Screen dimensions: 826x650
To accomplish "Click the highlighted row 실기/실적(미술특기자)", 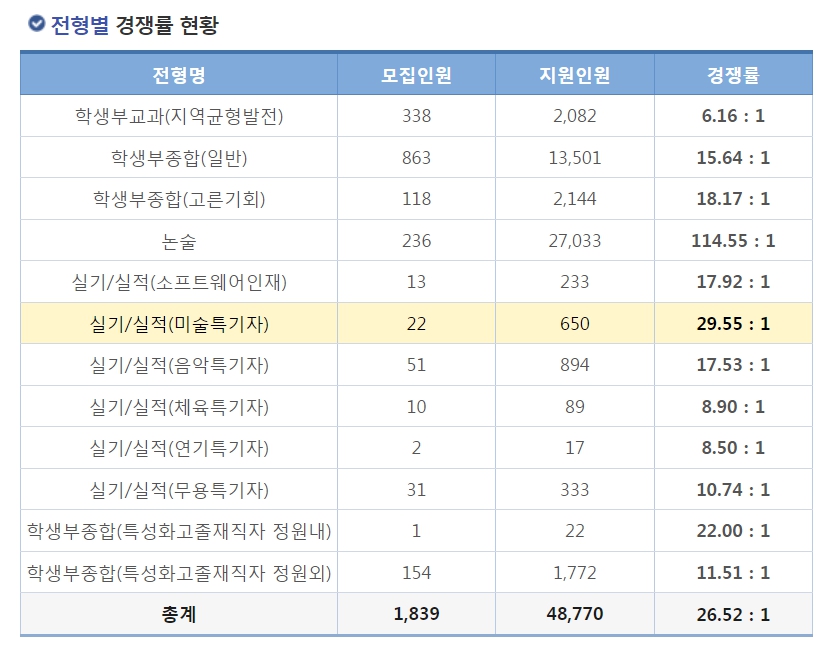I will click(x=416, y=323).
